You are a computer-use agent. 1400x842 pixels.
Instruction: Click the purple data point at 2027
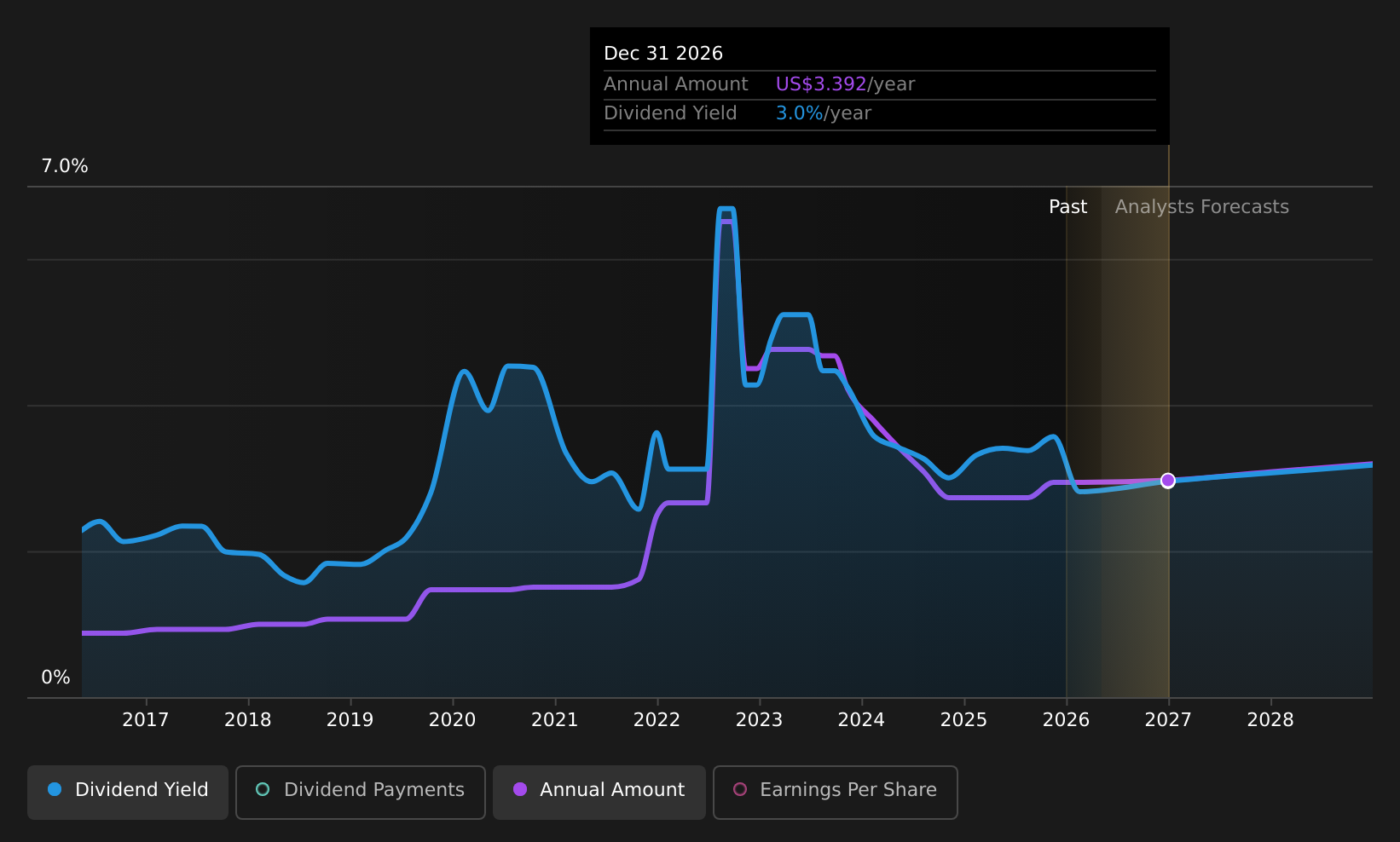[1168, 481]
